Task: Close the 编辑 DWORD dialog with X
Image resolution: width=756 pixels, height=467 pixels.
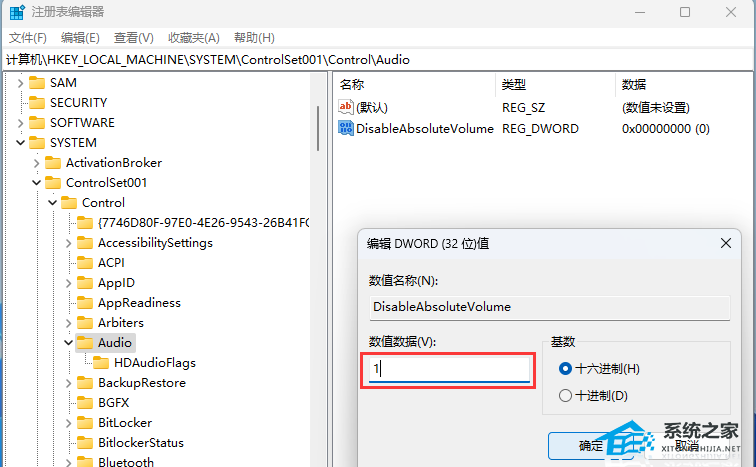Action: click(x=726, y=243)
